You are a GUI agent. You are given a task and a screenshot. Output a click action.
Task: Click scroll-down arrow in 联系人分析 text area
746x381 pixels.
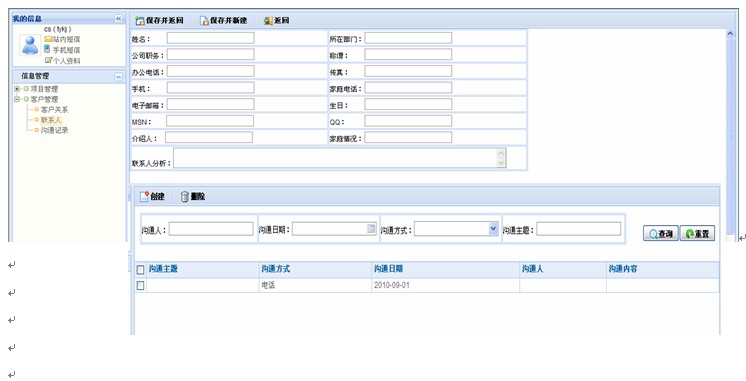click(501, 163)
